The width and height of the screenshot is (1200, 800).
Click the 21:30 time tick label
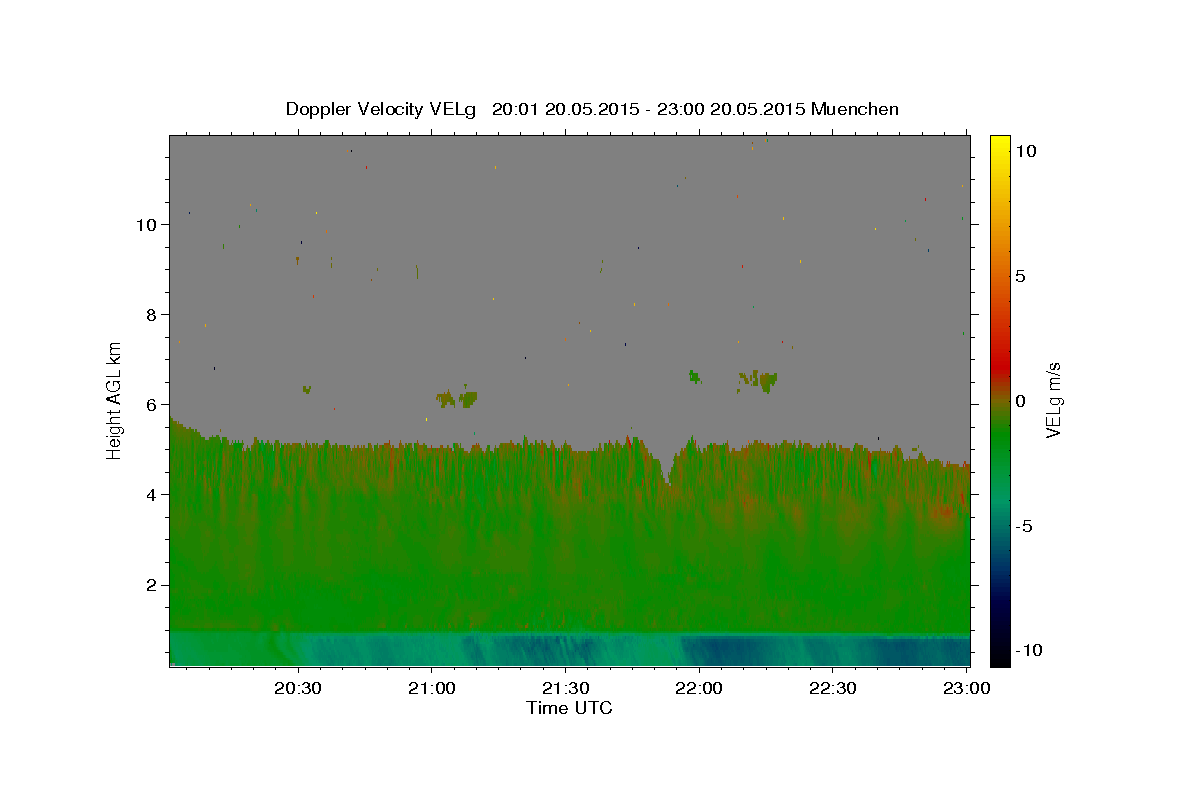[565, 688]
